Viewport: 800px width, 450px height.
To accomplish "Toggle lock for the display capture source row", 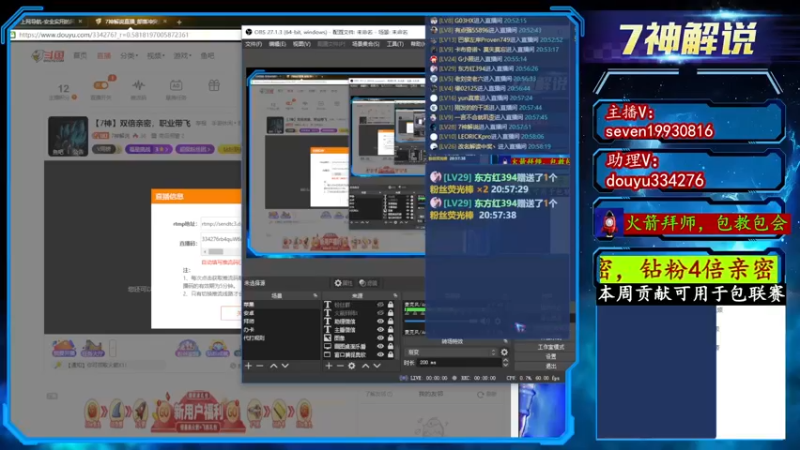I will [x=391, y=346].
